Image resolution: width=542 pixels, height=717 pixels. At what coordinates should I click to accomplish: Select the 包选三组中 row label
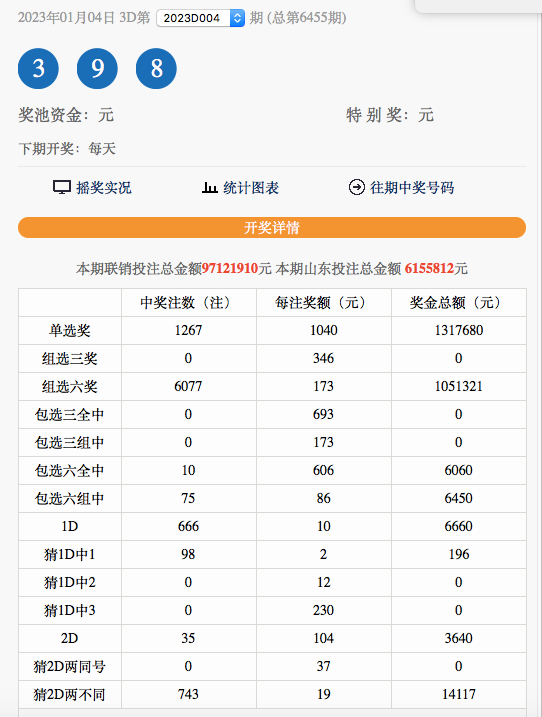pos(70,443)
